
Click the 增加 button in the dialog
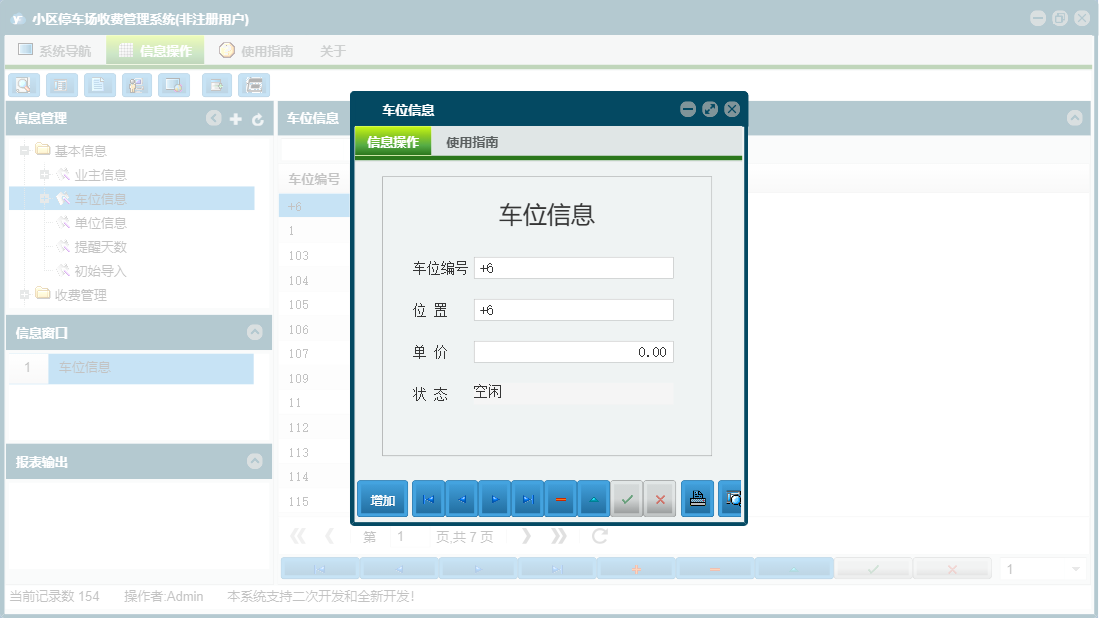point(382,498)
